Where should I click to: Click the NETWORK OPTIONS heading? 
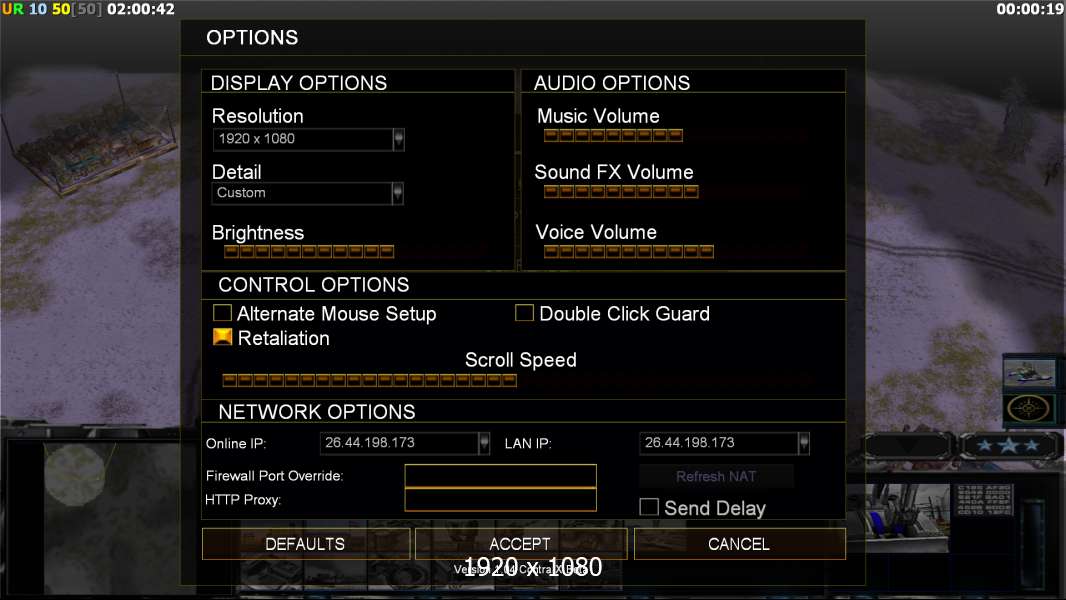[x=317, y=412]
